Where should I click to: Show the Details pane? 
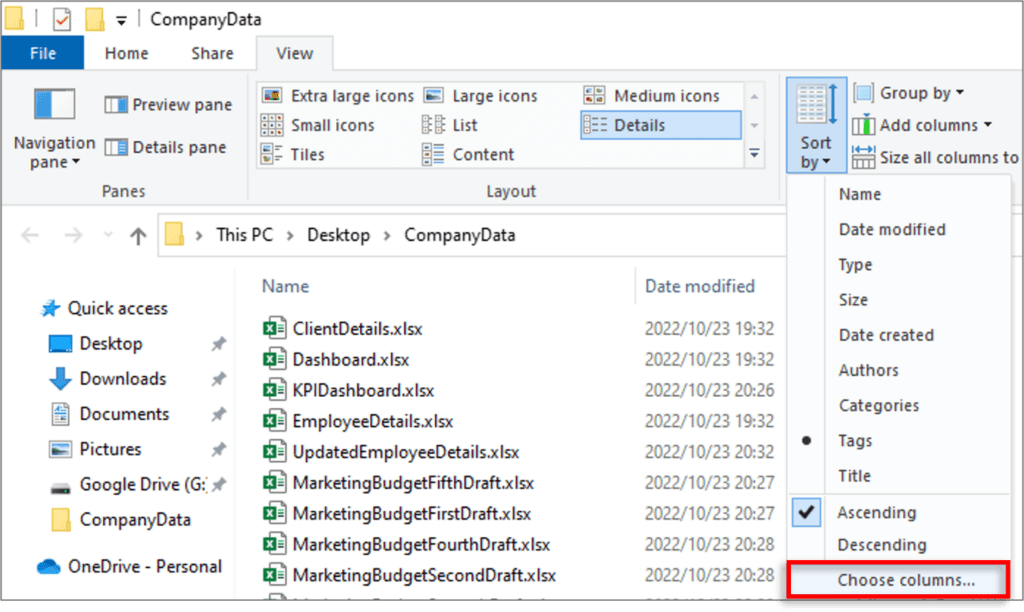point(166,147)
